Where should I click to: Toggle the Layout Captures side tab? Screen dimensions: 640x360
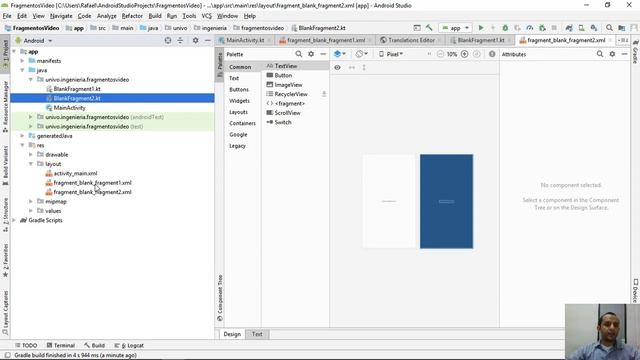point(5,312)
